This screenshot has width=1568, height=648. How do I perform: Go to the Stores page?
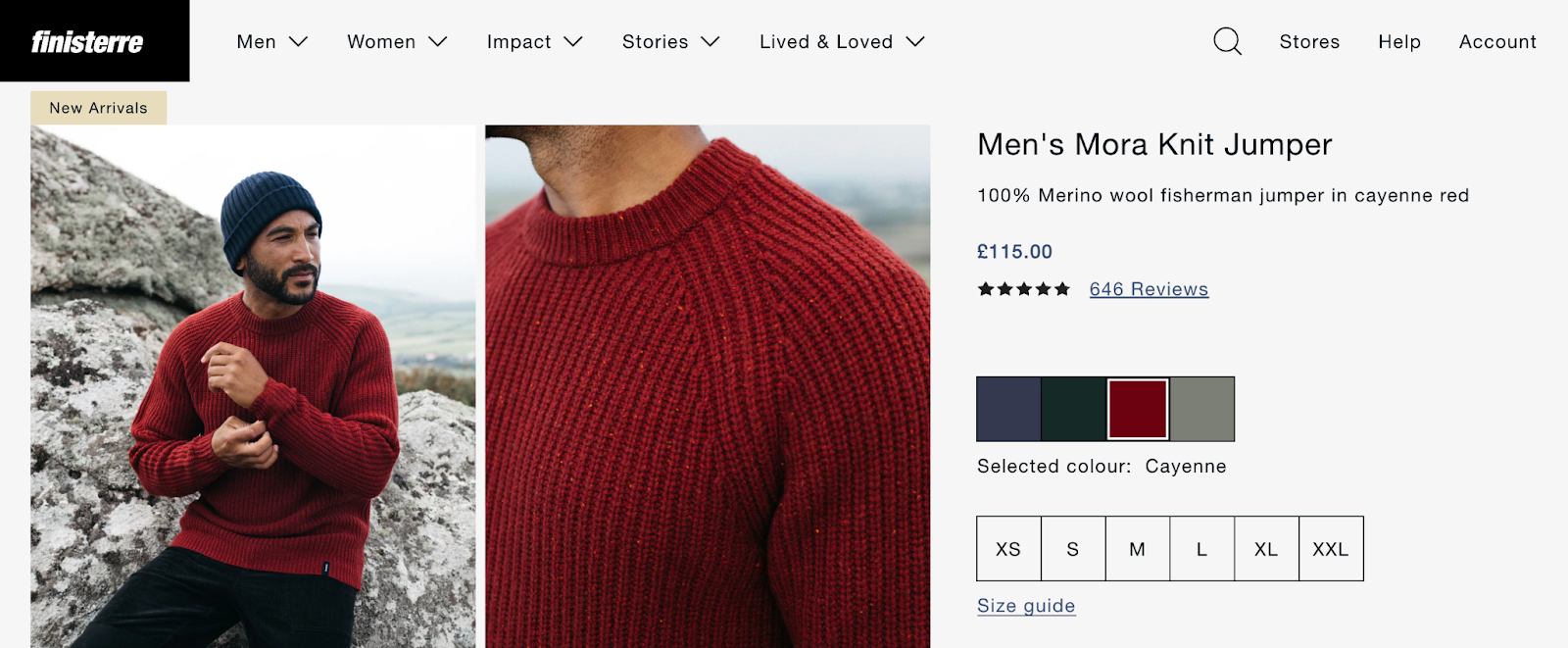tap(1309, 41)
